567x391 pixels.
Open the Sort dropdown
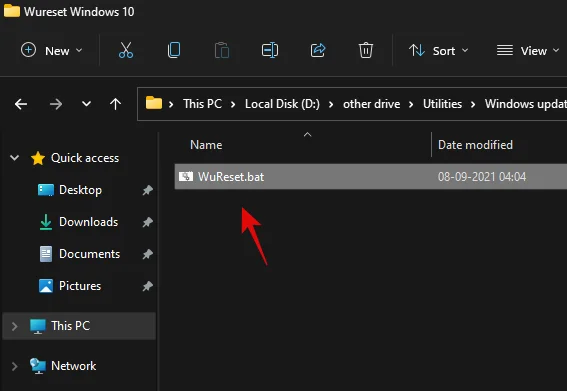438,51
